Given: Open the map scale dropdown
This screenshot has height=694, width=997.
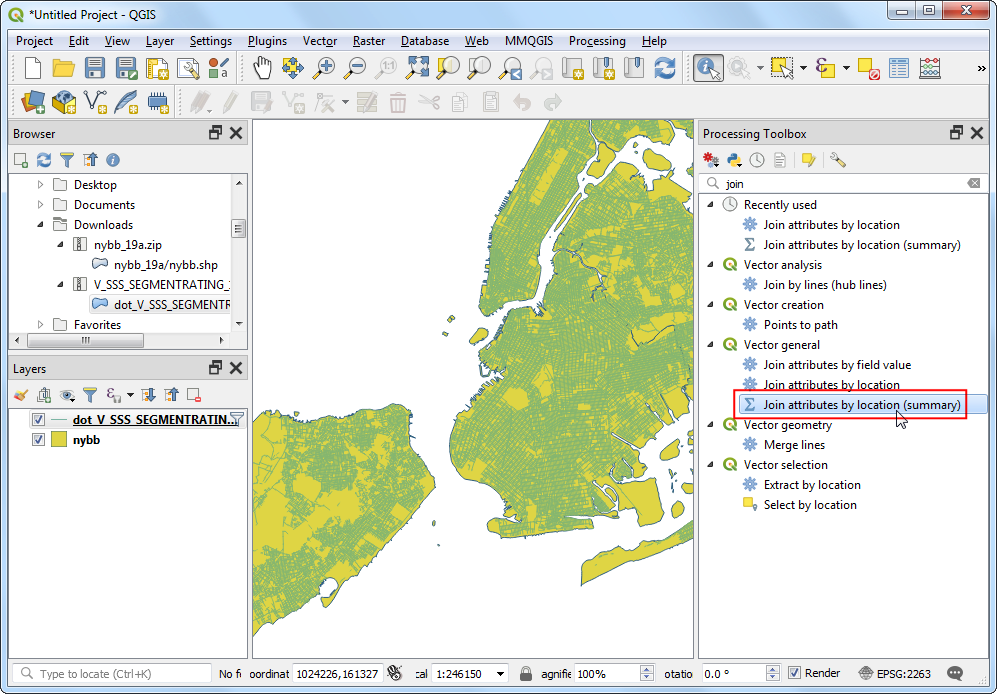Looking at the screenshot, I should tap(500, 674).
